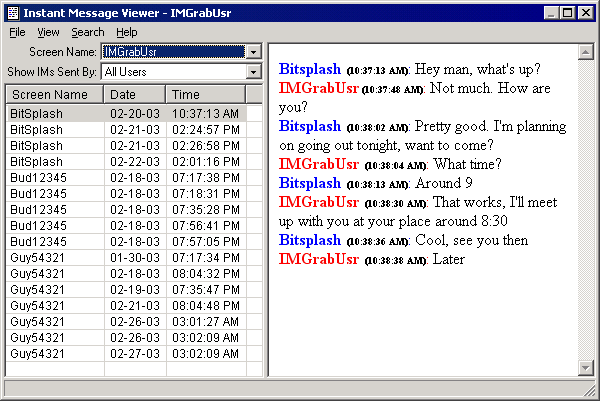Select Guy54321 row at 08:04:32 PM
Viewport: 600px width, 401px height.
click(x=126, y=274)
